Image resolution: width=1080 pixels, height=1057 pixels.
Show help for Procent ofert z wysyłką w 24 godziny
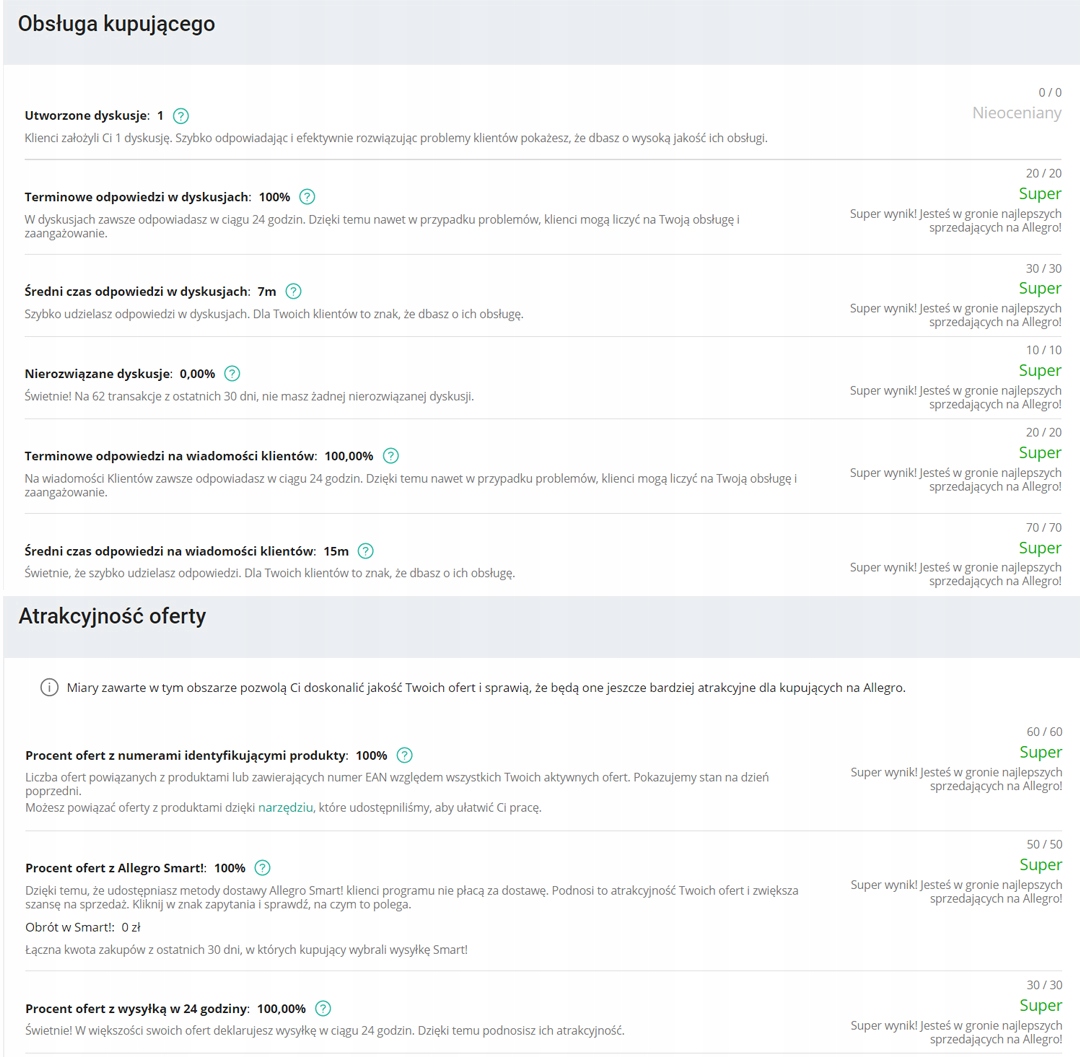click(x=323, y=1009)
